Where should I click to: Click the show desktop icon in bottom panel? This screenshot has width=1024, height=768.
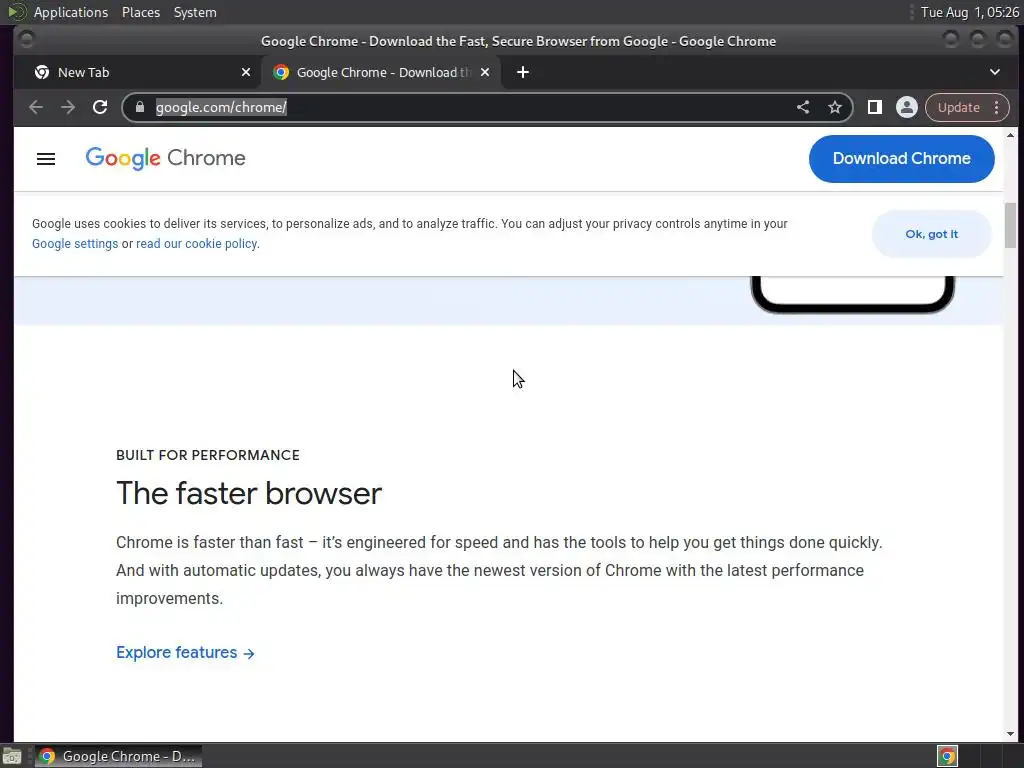click(x=11, y=756)
